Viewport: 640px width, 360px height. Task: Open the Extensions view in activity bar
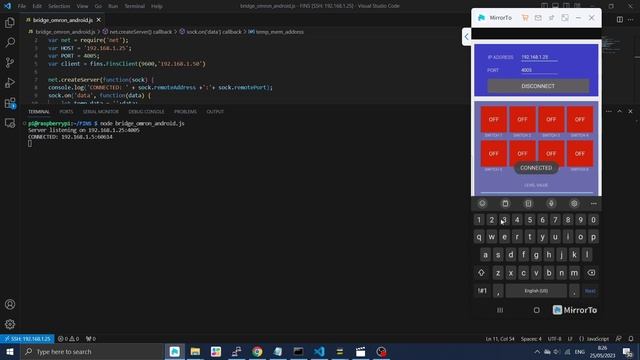pyautogui.click(x=10, y=103)
